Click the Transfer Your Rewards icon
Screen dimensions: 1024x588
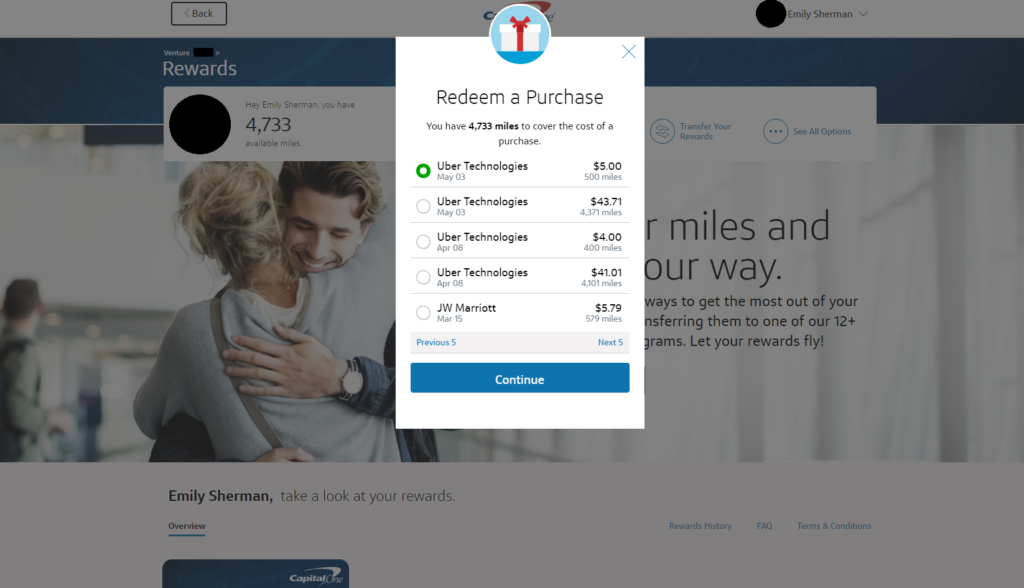(x=662, y=131)
